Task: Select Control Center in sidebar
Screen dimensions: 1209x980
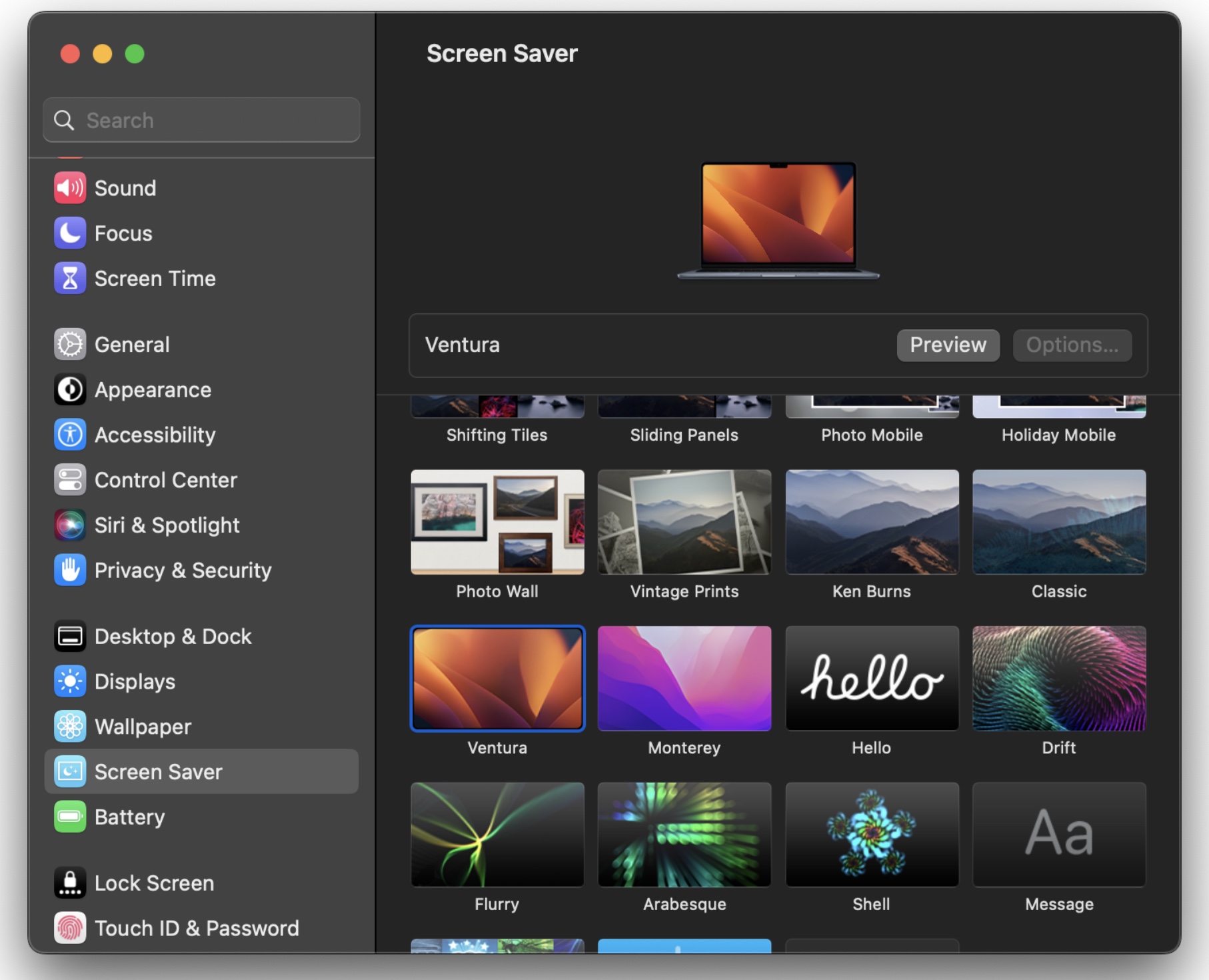Action: pos(201,479)
